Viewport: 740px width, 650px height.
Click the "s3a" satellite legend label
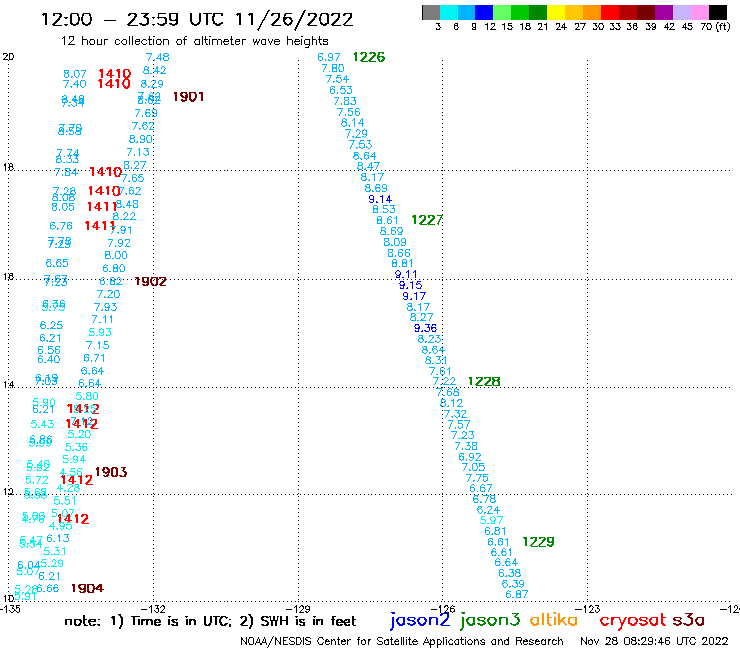688,620
